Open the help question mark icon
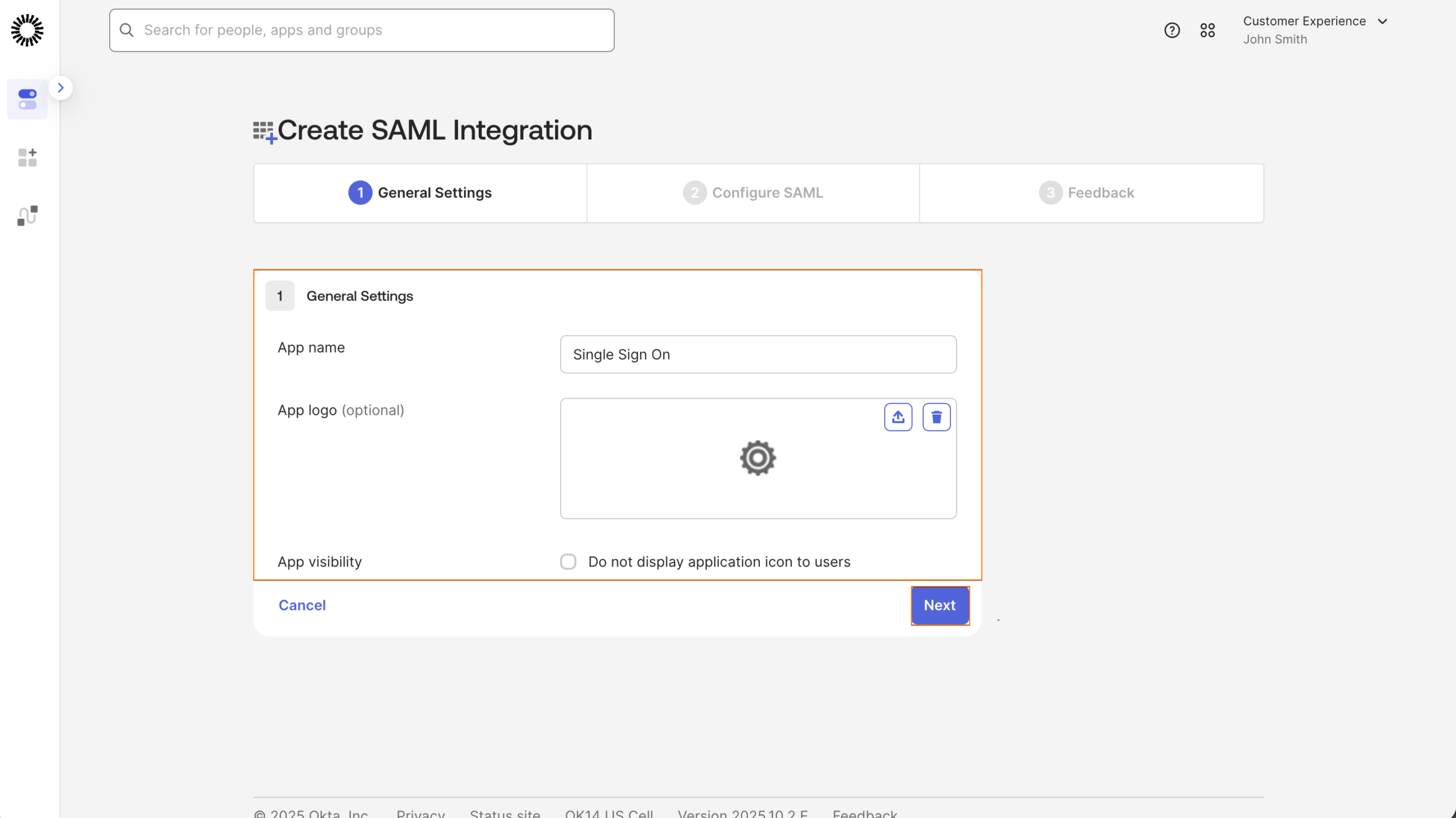This screenshot has width=1456, height=818. coord(1172,30)
